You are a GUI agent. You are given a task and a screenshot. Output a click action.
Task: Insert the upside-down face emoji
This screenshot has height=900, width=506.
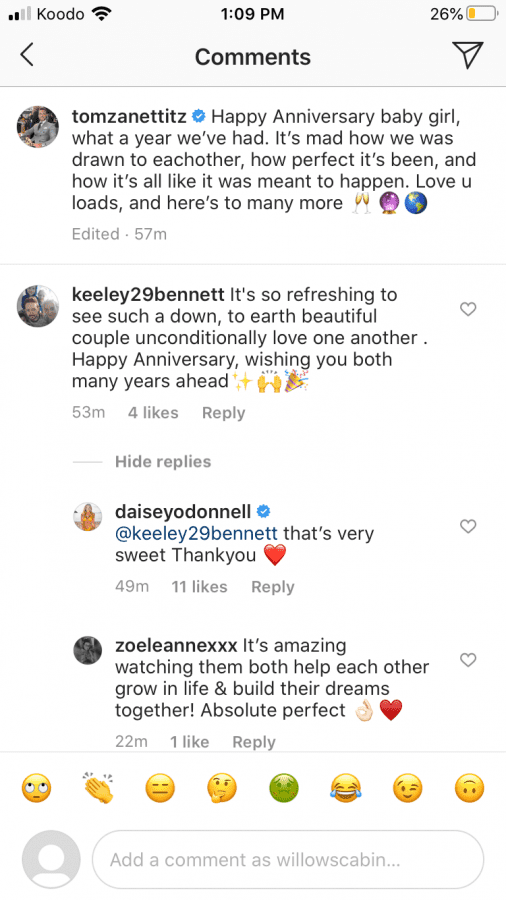click(469, 788)
